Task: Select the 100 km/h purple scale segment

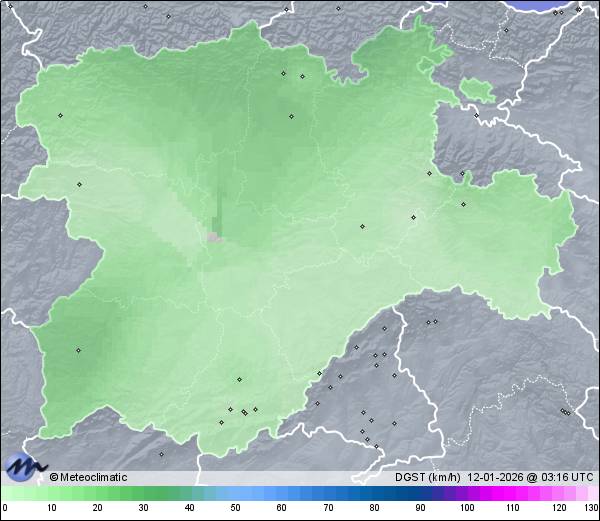Action: pyautogui.click(x=466, y=494)
